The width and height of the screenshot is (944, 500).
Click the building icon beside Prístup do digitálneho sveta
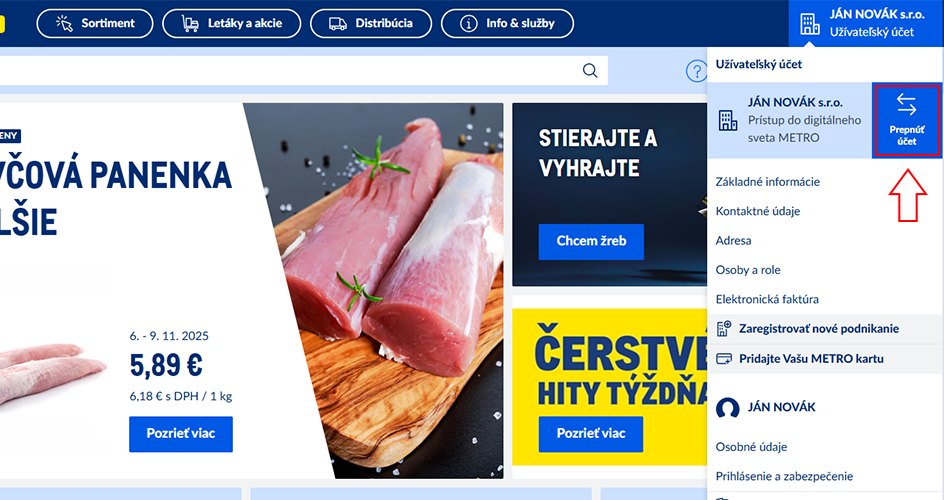pyautogui.click(x=728, y=120)
